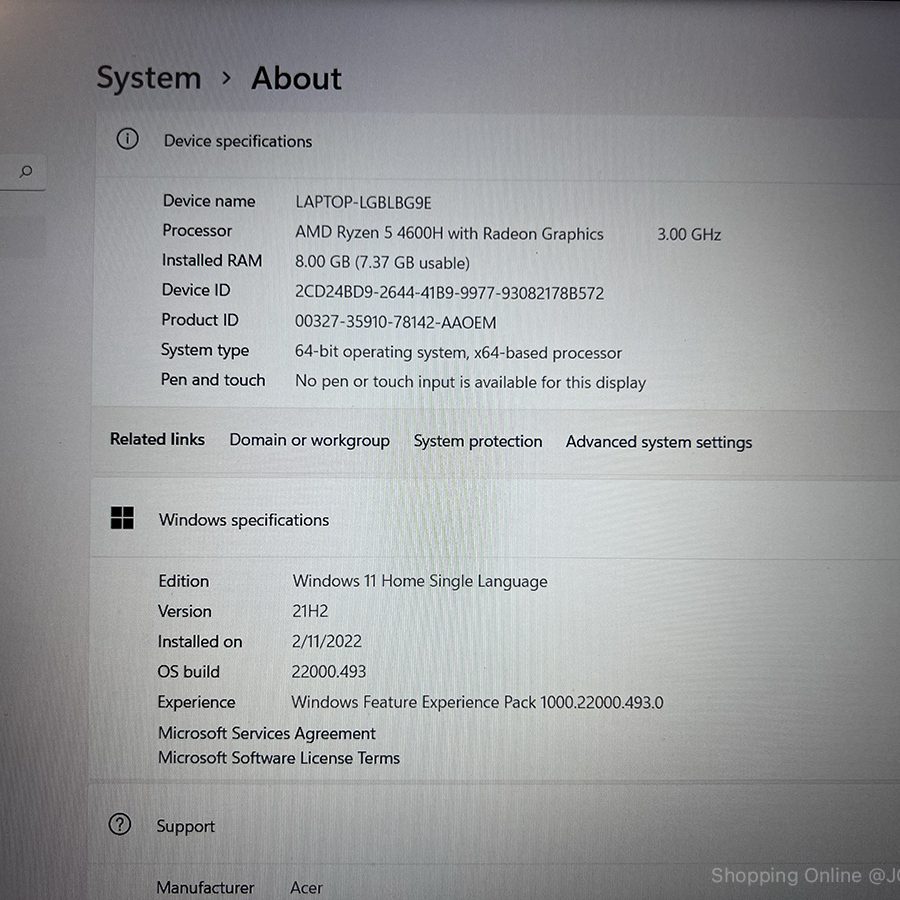Screen dimensions: 900x900
Task: Go back to System in the breadcrumb
Action: coord(149,78)
